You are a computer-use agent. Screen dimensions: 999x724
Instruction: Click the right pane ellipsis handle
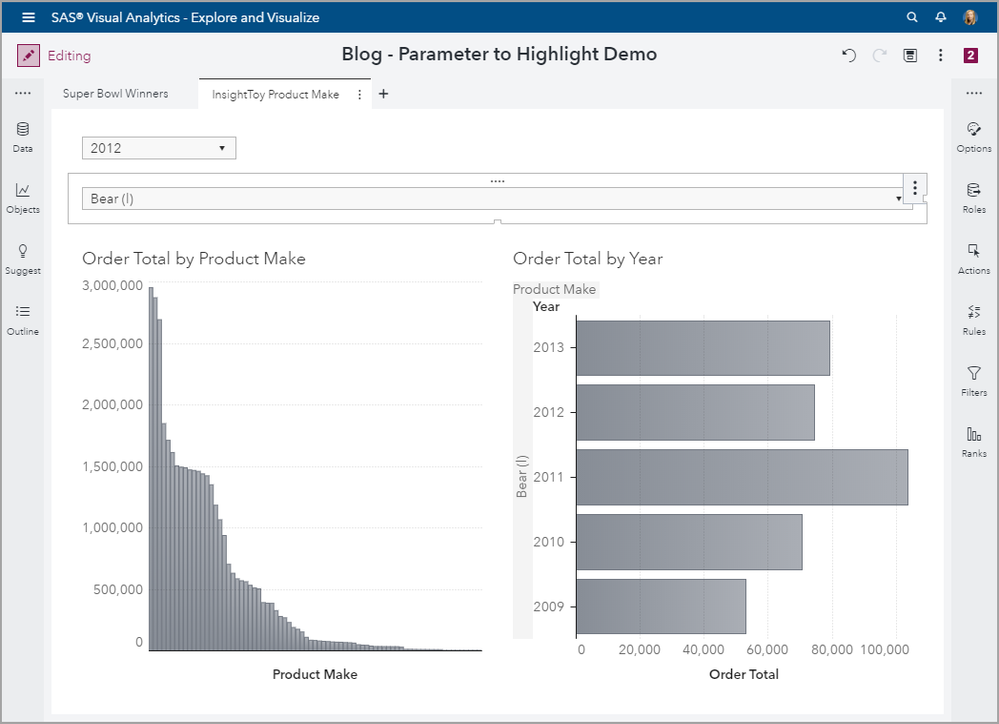pos(974,94)
